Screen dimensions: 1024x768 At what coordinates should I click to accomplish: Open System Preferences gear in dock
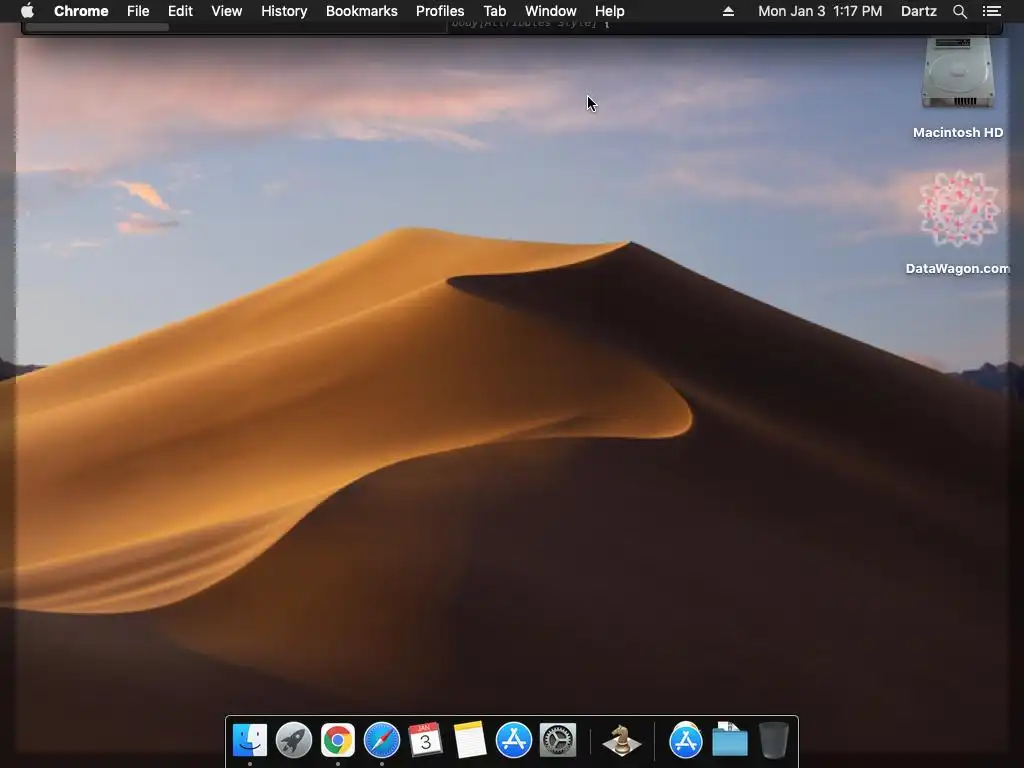click(x=558, y=740)
